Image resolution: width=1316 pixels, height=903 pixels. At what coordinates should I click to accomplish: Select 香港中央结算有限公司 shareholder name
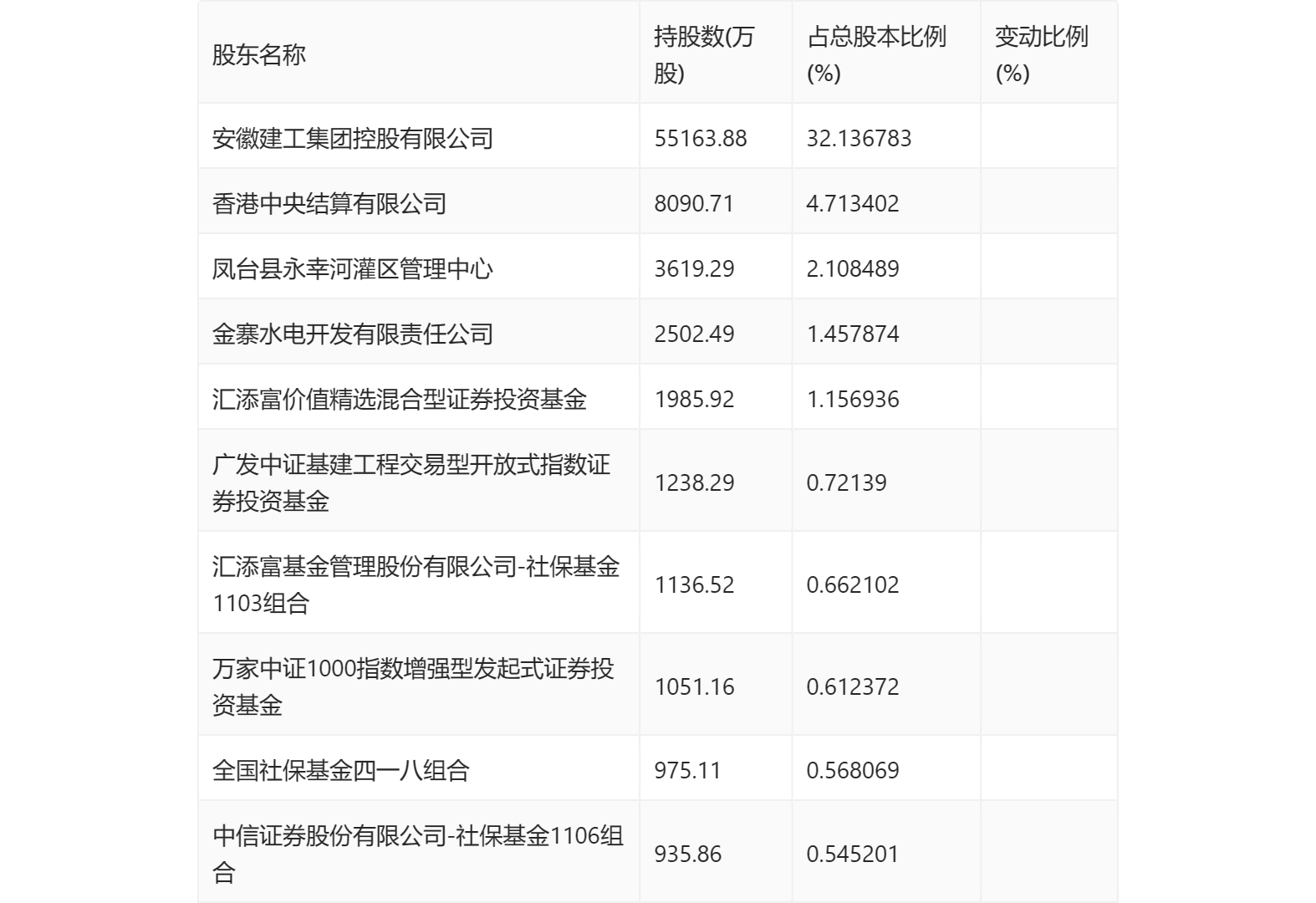pyautogui.click(x=329, y=203)
